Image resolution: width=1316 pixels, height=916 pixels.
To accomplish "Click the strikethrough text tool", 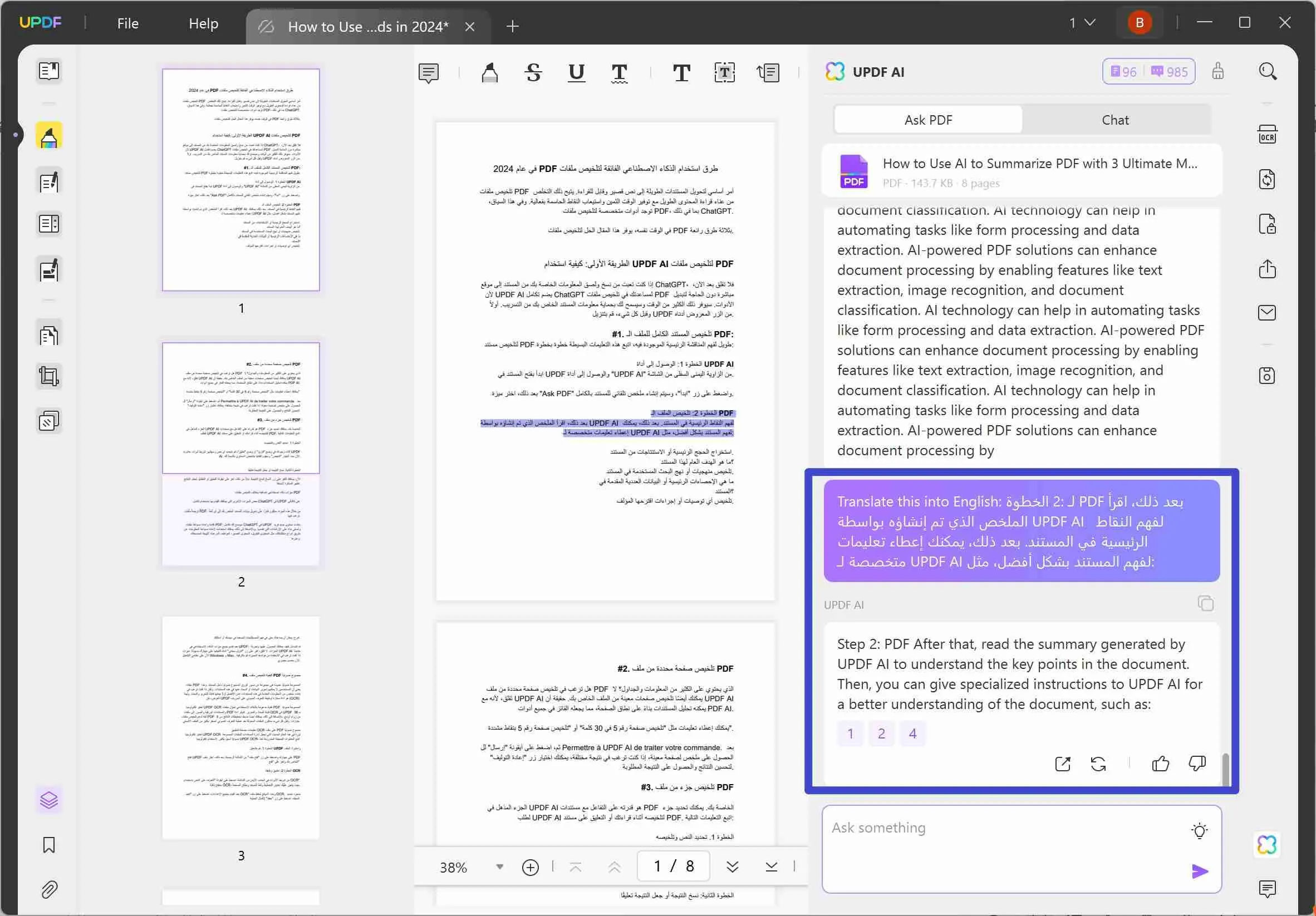I will coord(532,71).
